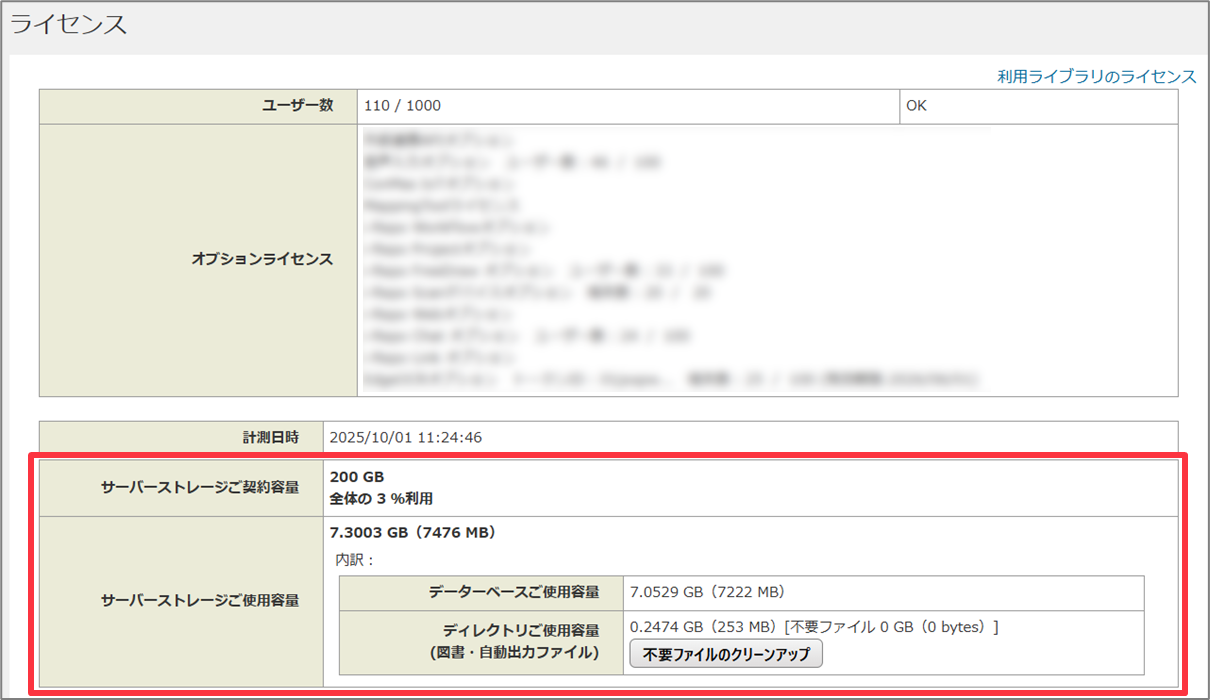Click the ライセンス page heading
Viewport: 1210px width, 700px height.
coord(69,26)
